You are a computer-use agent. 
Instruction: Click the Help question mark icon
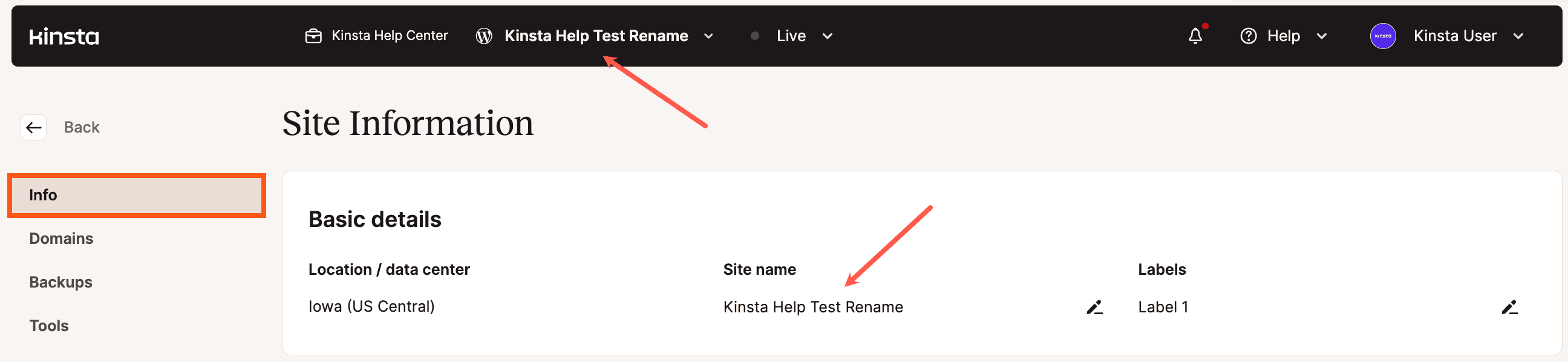[x=1248, y=36]
